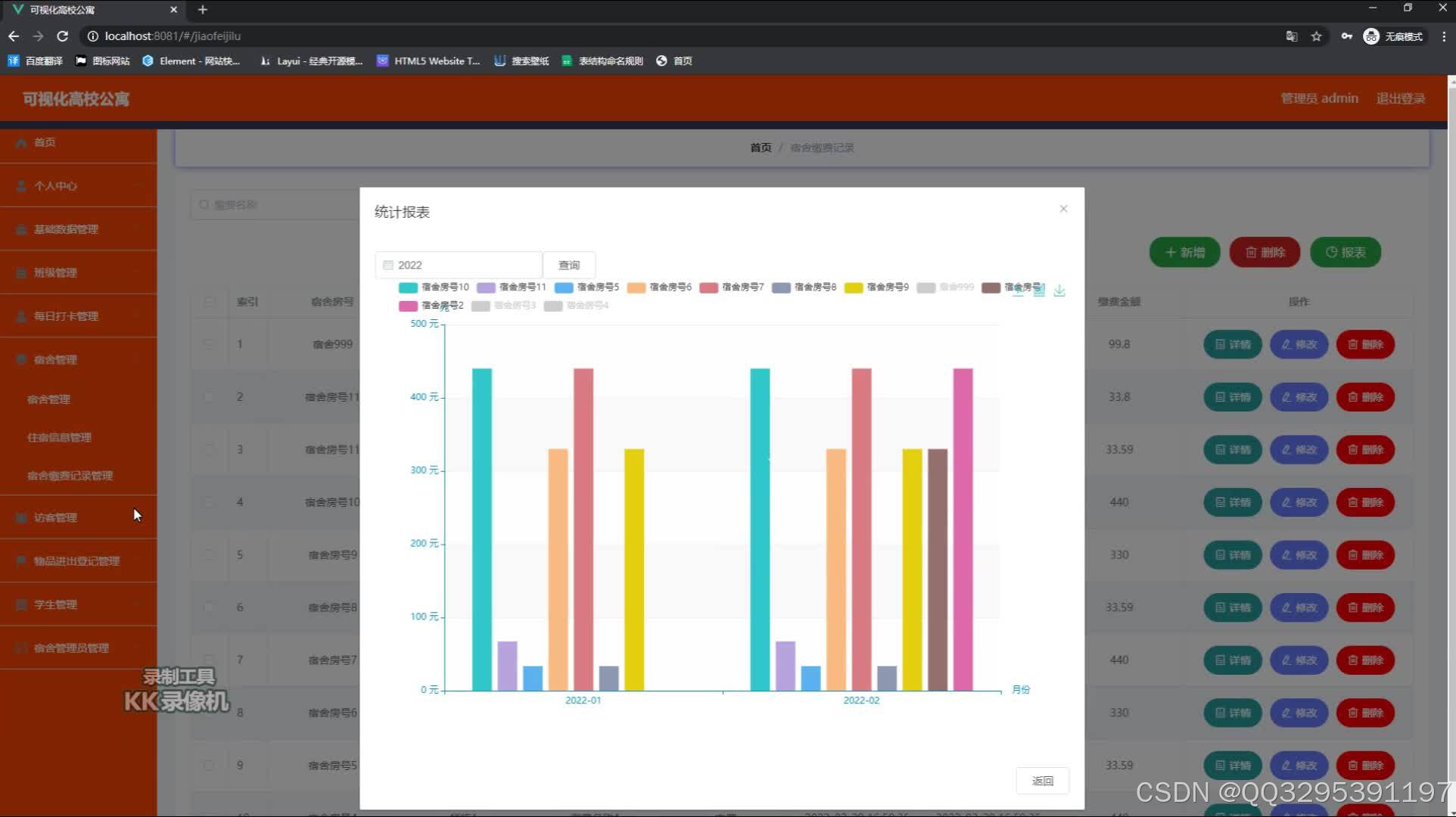This screenshot has width=1456, height=817.
Task: Bookmark this page with star icon
Action: 1317,36
